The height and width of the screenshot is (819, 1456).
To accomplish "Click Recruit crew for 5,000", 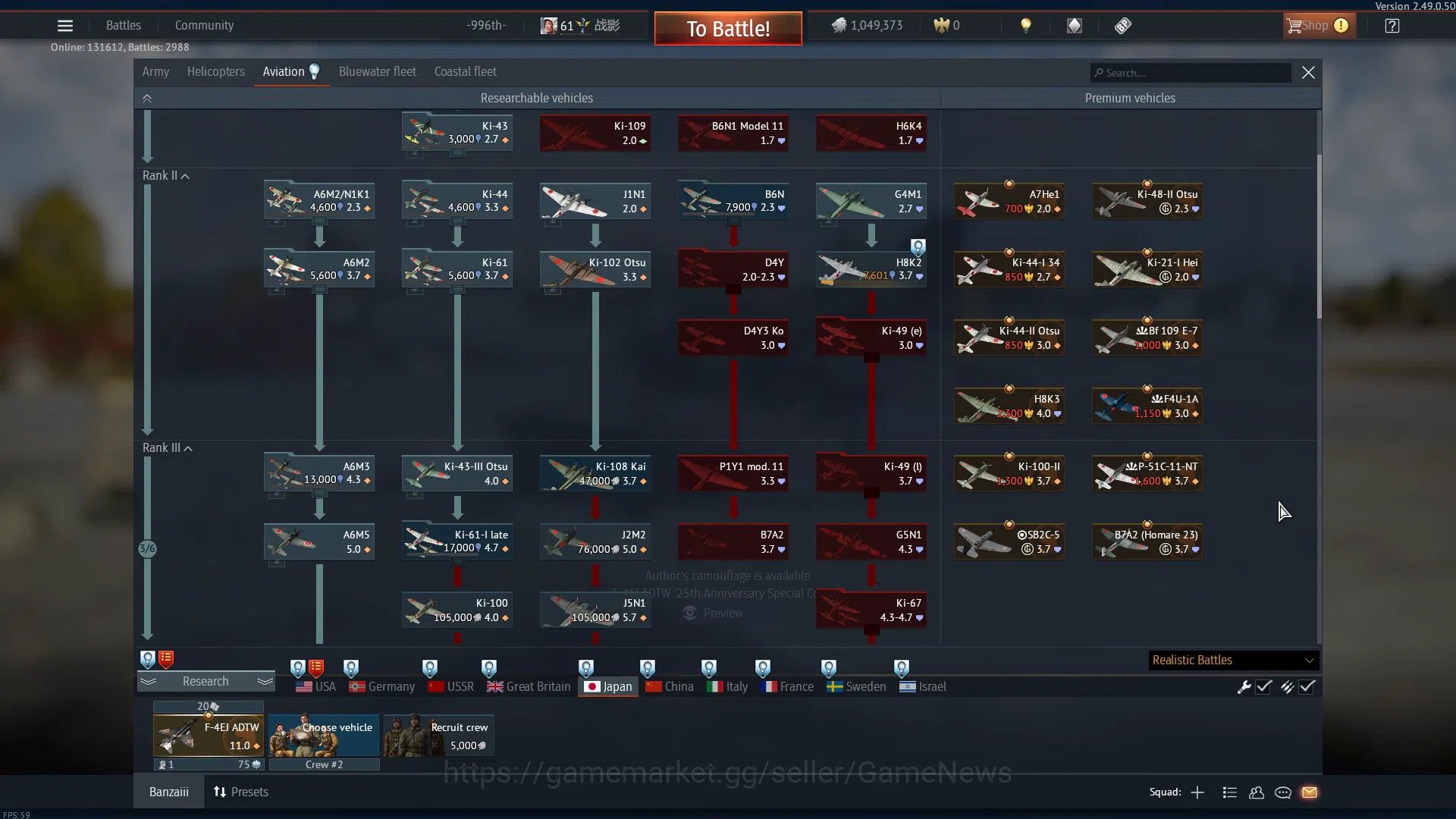I will point(439,736).
